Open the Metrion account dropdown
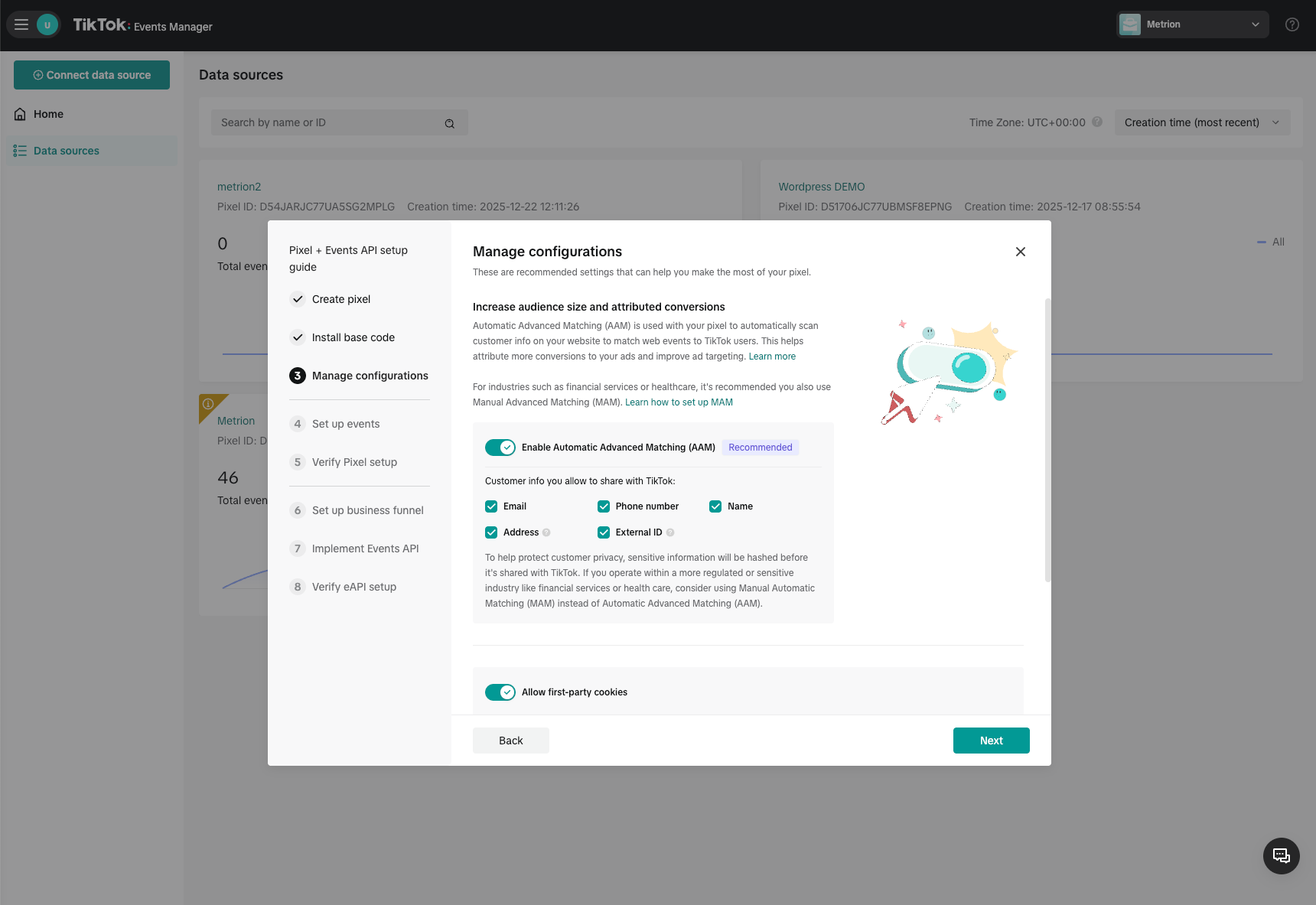The width and height of the screenshot is (1316, 905). (1192, 24)
